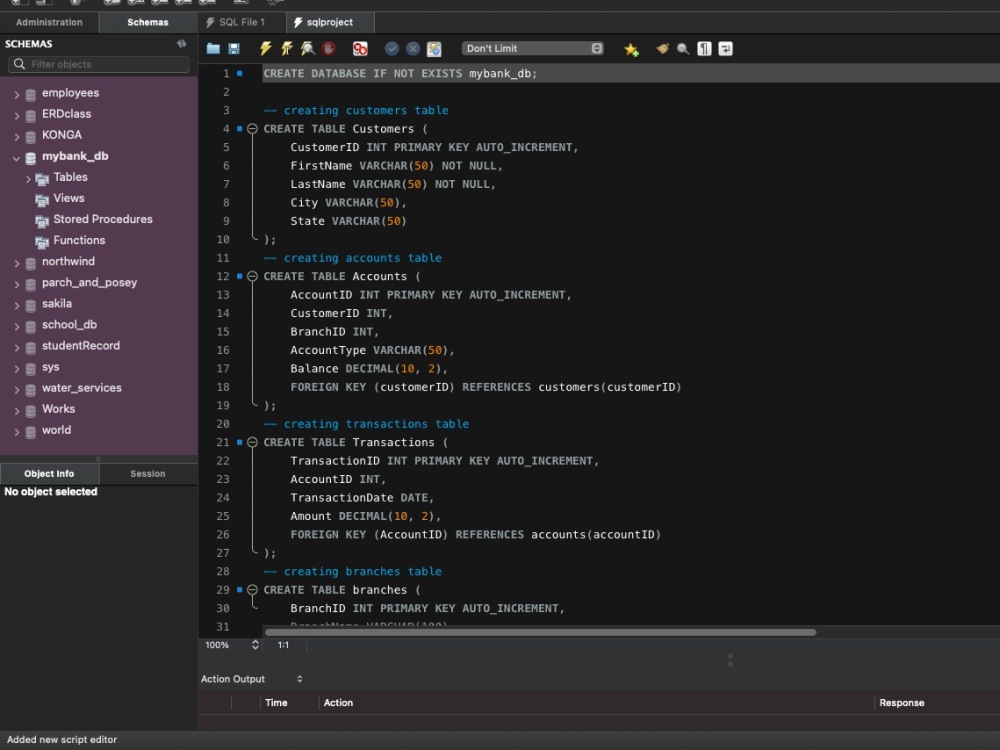This screenshot has height=750, width=1000.
Task: Open find panel with the magnifier icon
Action: point(683,48)
